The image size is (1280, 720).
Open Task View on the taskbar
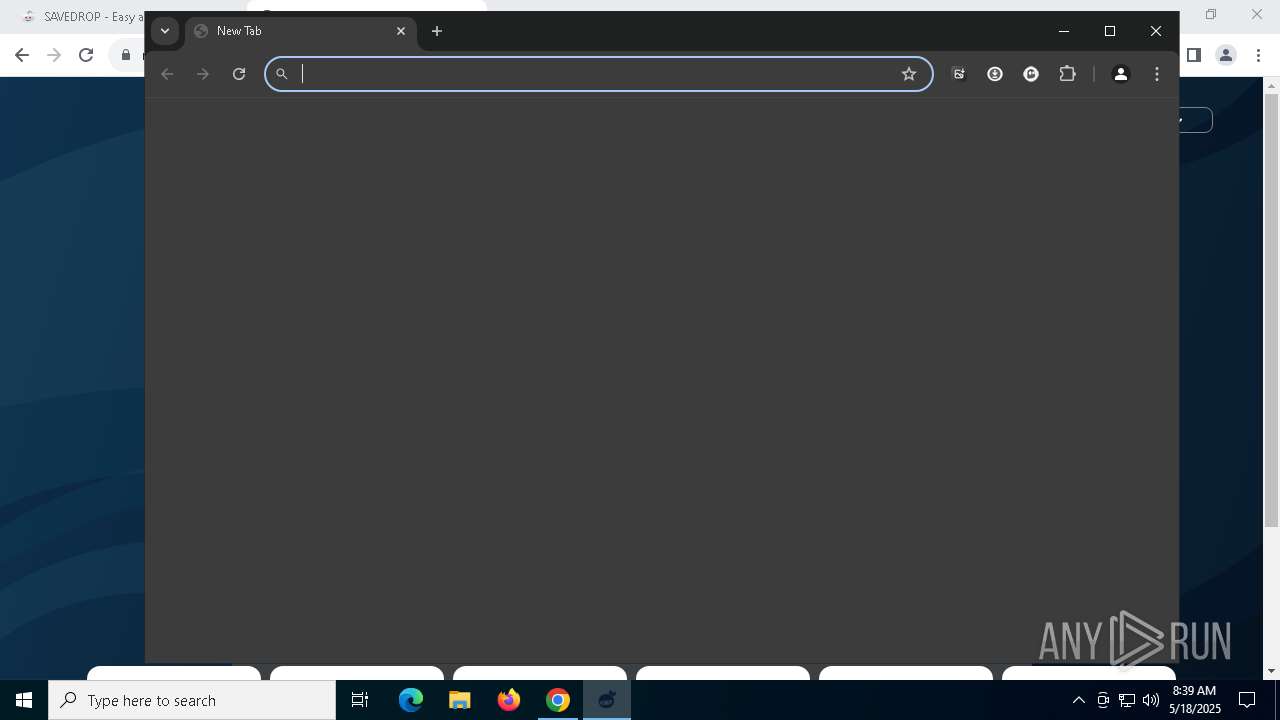point(360,700)
